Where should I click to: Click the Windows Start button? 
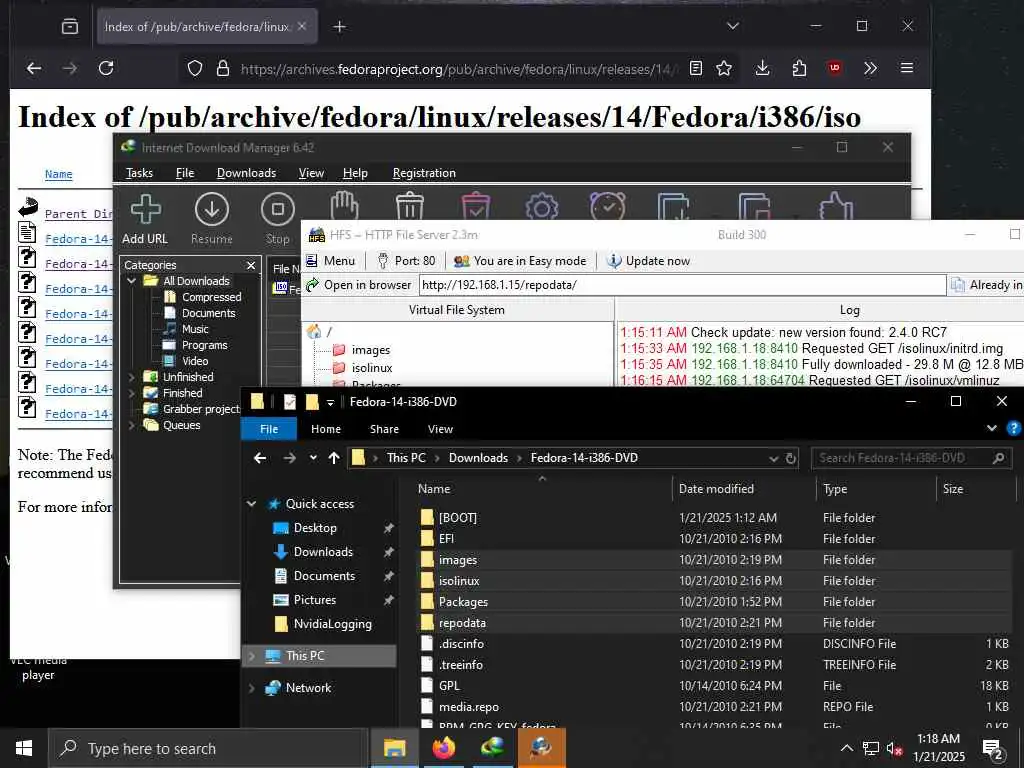[24, 748]
